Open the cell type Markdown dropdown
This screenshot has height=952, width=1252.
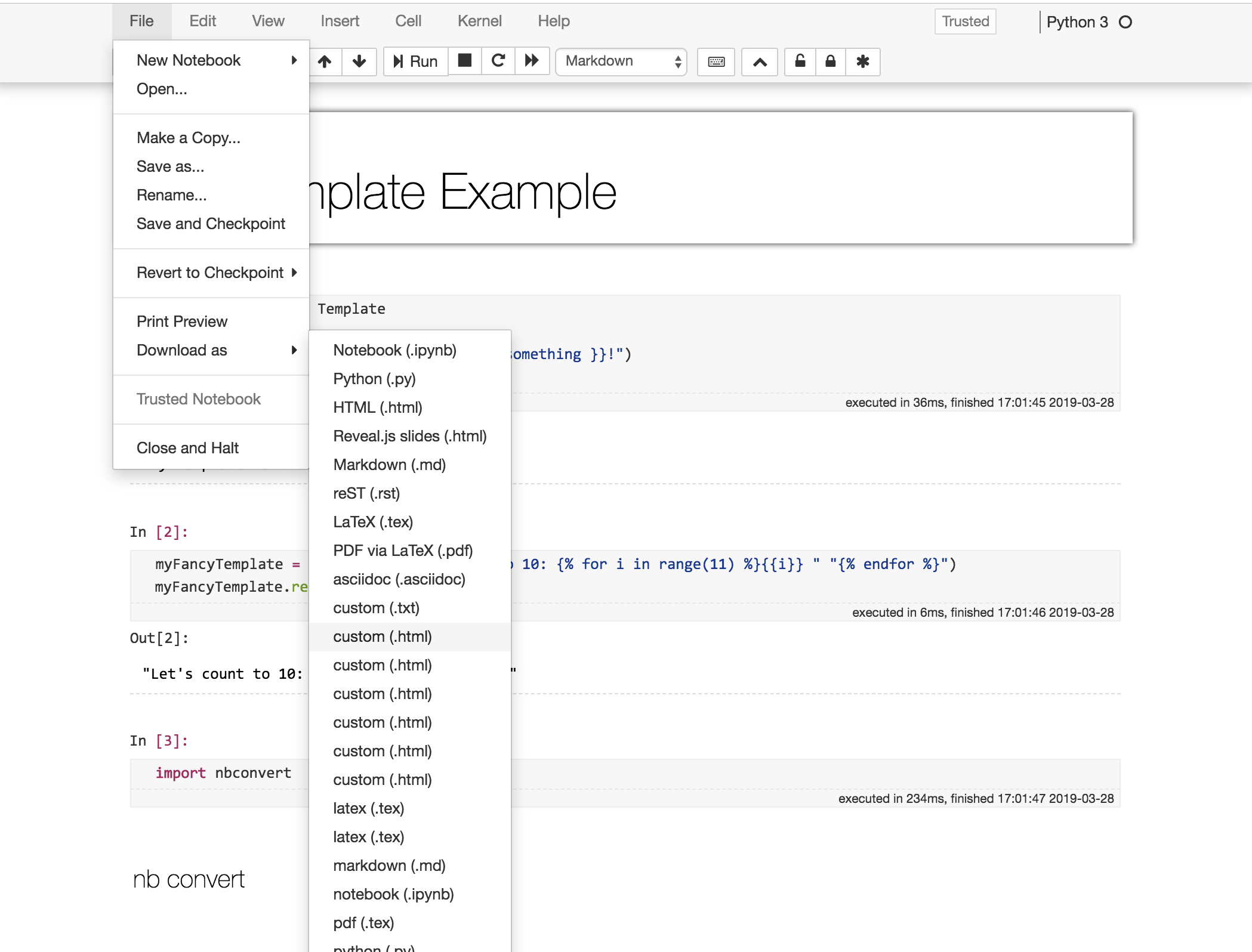[621, 61]
